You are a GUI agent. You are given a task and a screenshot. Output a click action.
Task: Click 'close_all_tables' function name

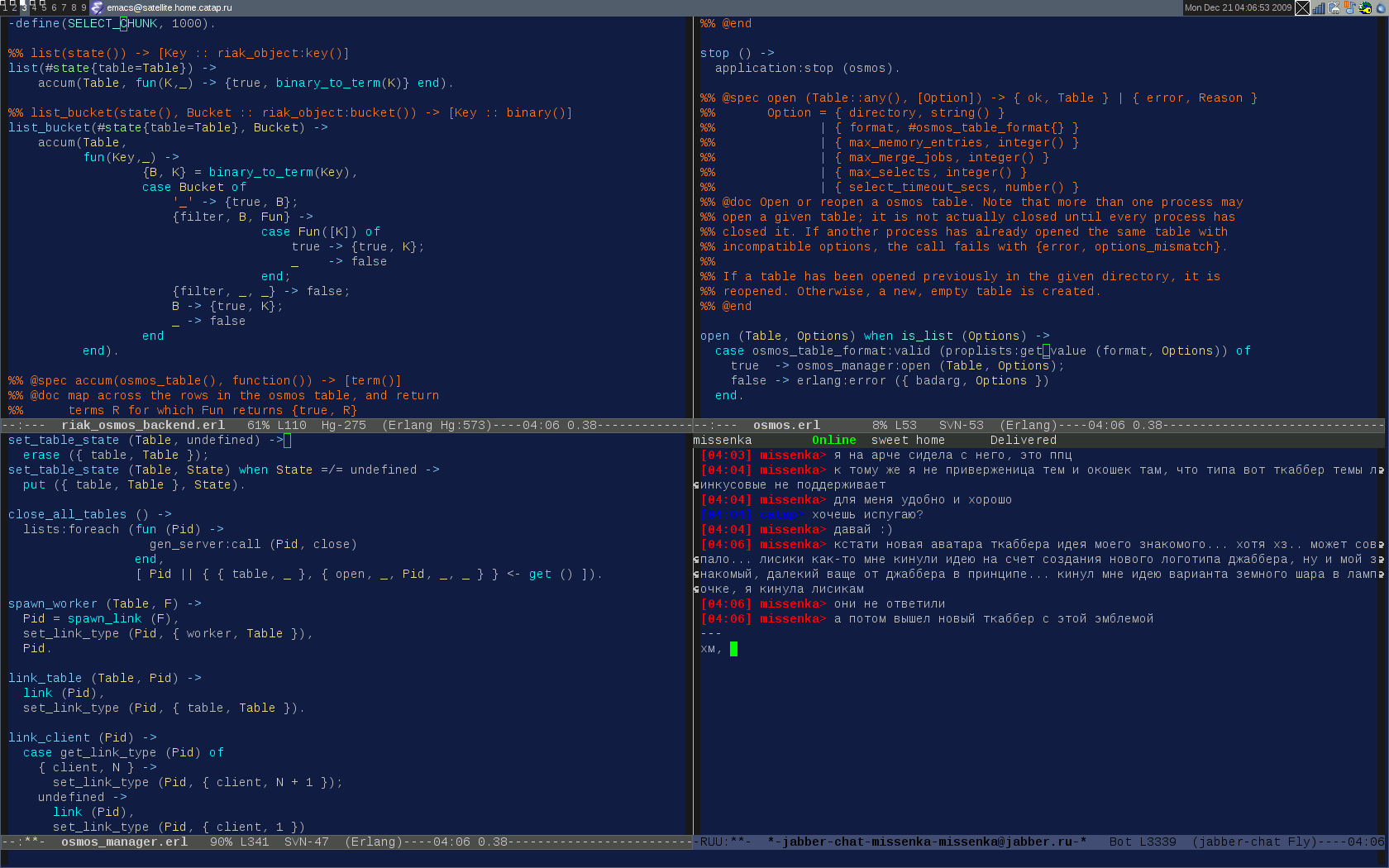pos(68,514)
